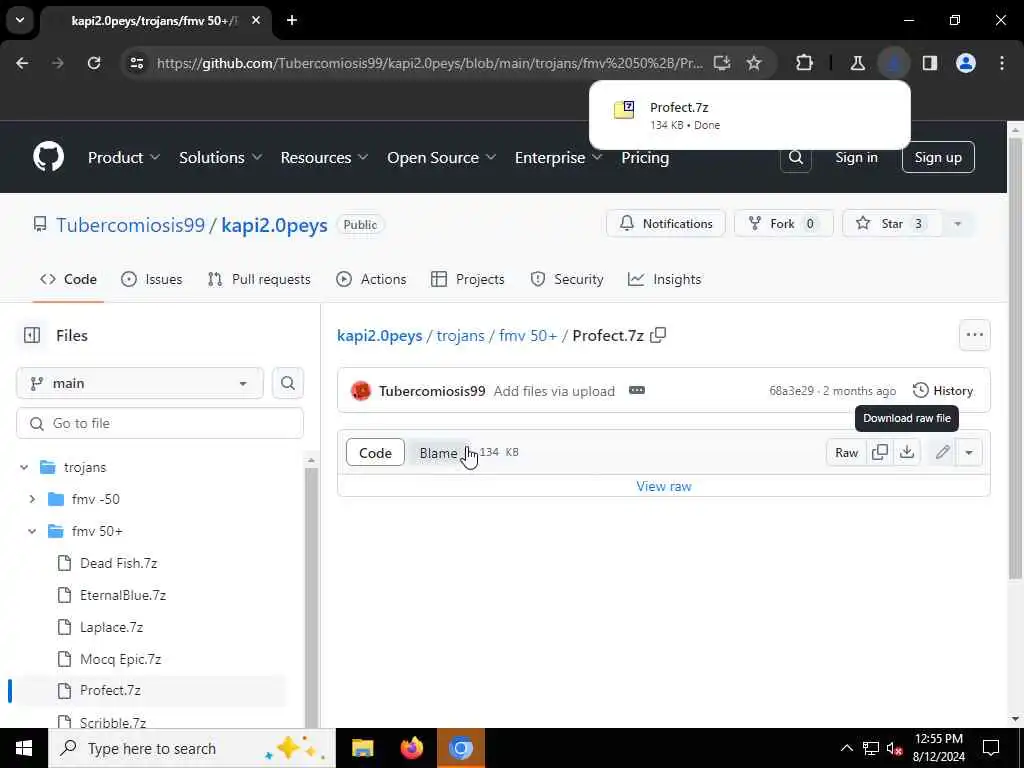Collapse the fmv 50+ folder chevron
This screenshot has height=768, width=1024.
(x=32, y=532)
